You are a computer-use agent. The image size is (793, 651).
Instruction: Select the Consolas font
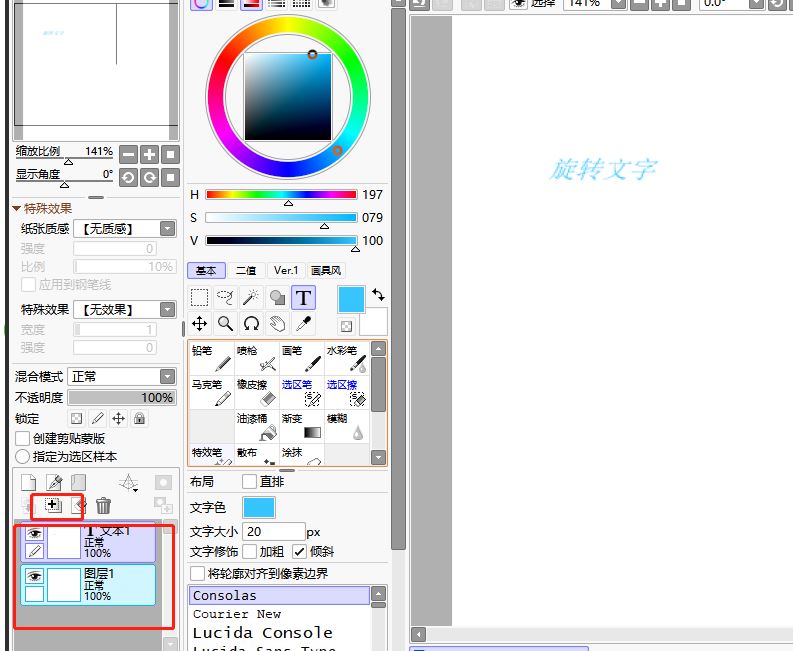279,595
